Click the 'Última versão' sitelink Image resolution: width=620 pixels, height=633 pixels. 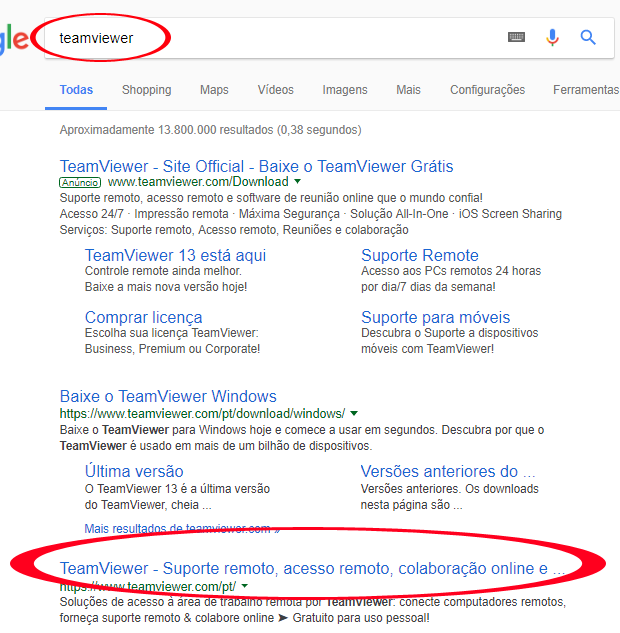point(134,471)
